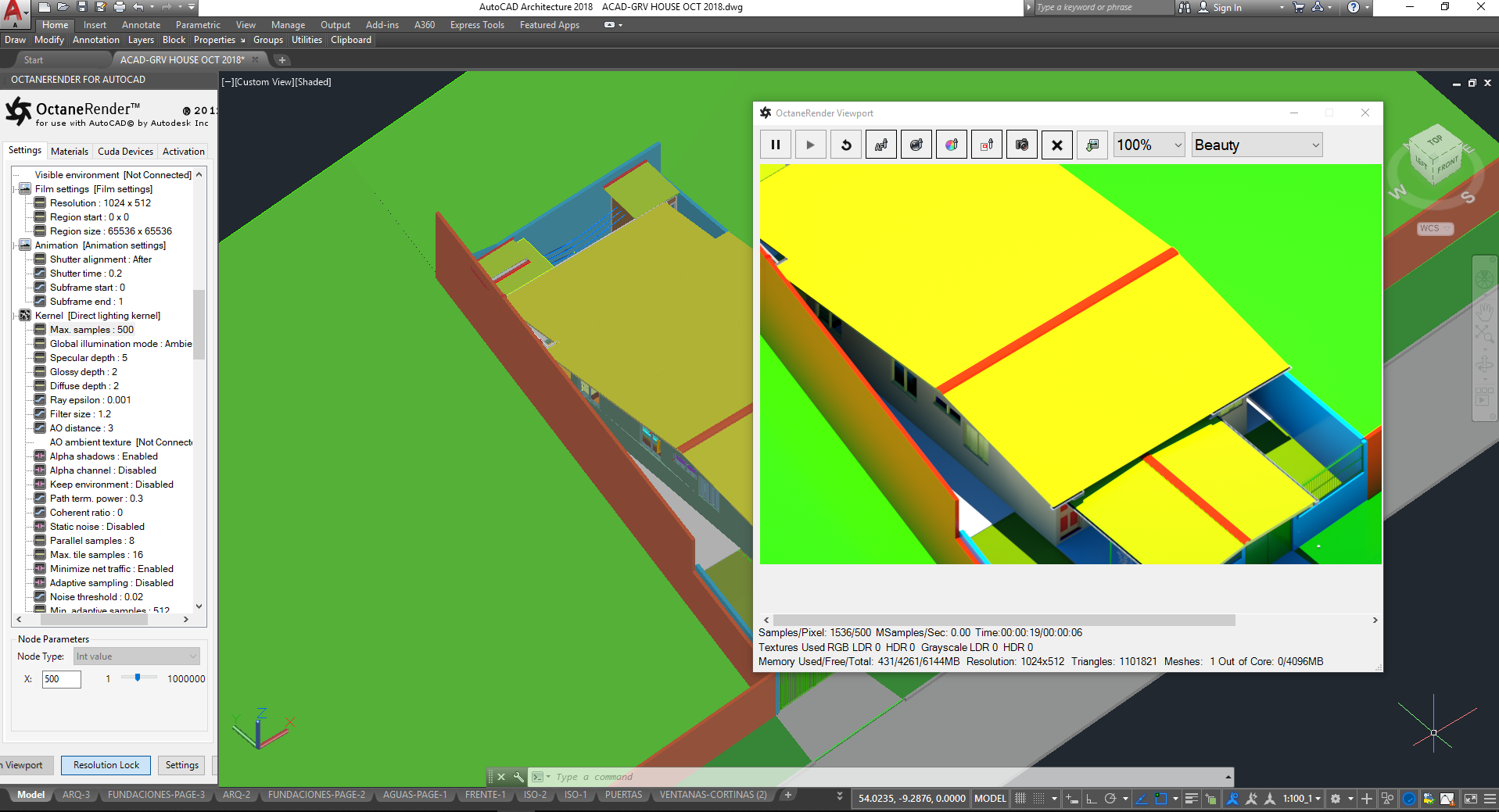Open the 100% zoom dropdown
1499x812 pixels.
click(1149, 145)
